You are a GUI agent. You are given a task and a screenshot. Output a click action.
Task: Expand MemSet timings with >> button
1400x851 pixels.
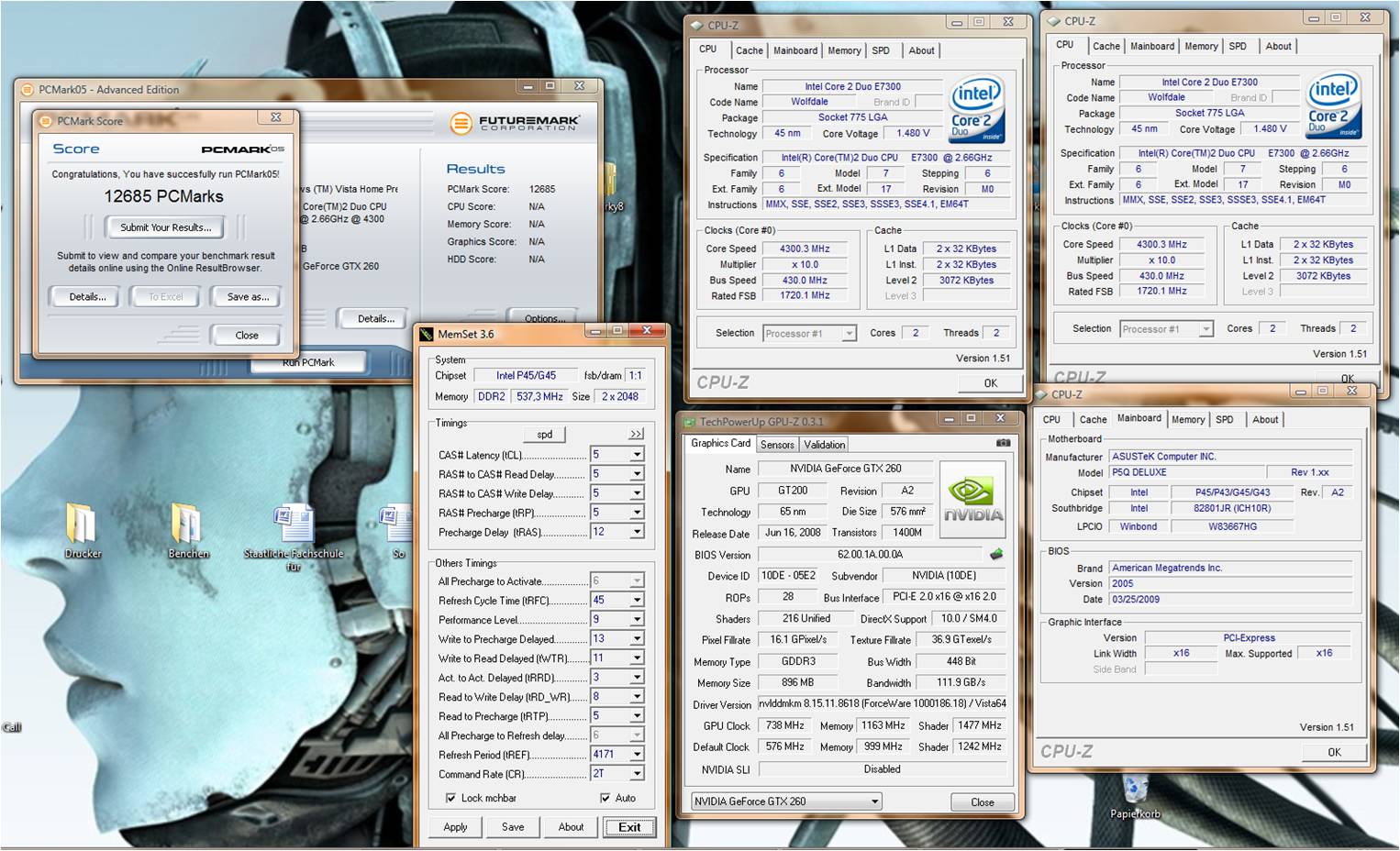637,434
